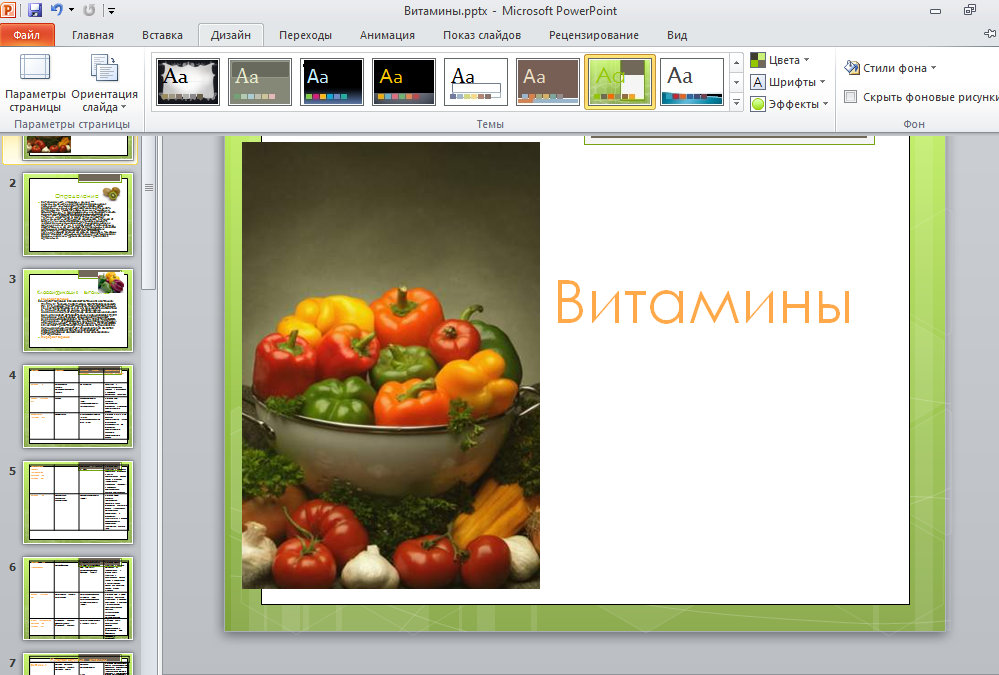Select the Дизайн tab
This screenshot has height=675, width=999.
[x=231, y=35]
